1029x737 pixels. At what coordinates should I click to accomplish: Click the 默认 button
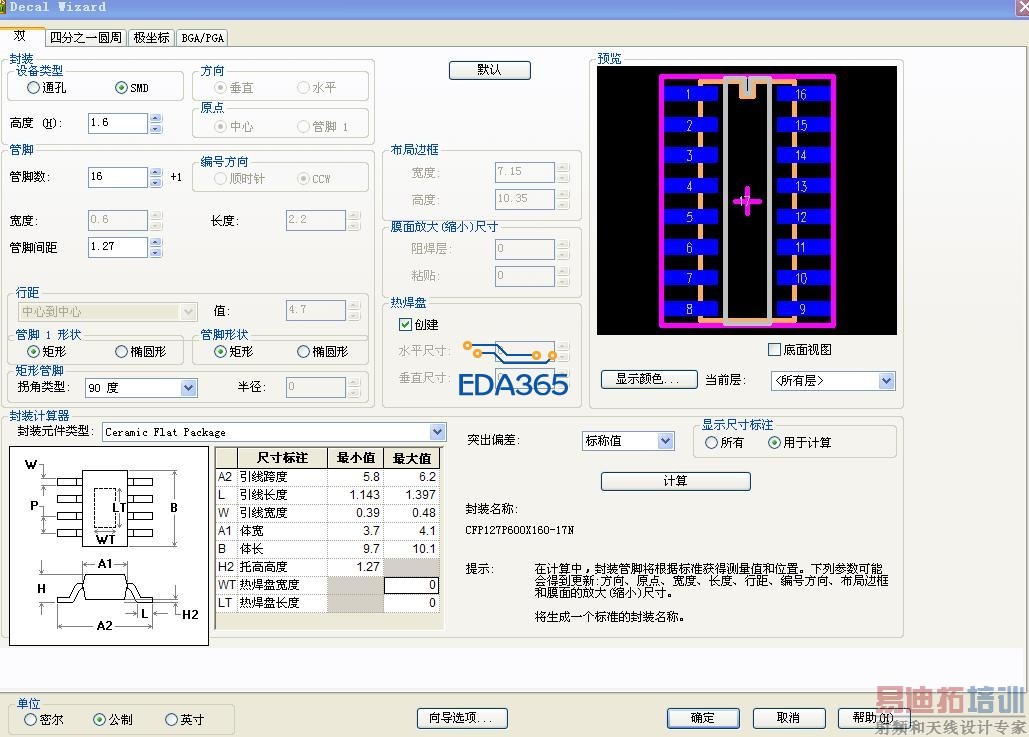click(x=490, y=70)
